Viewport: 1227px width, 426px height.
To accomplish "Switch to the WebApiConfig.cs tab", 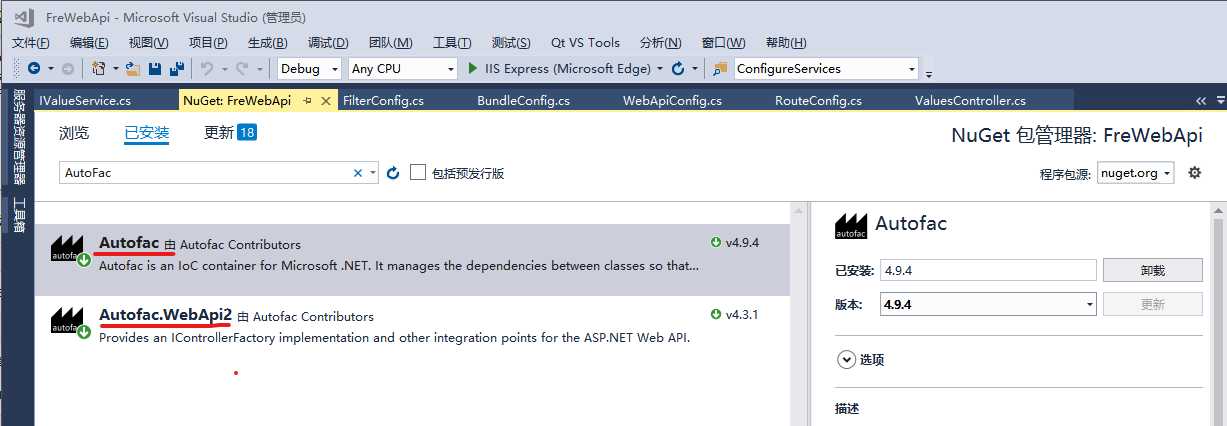I will tap(672, 101).
